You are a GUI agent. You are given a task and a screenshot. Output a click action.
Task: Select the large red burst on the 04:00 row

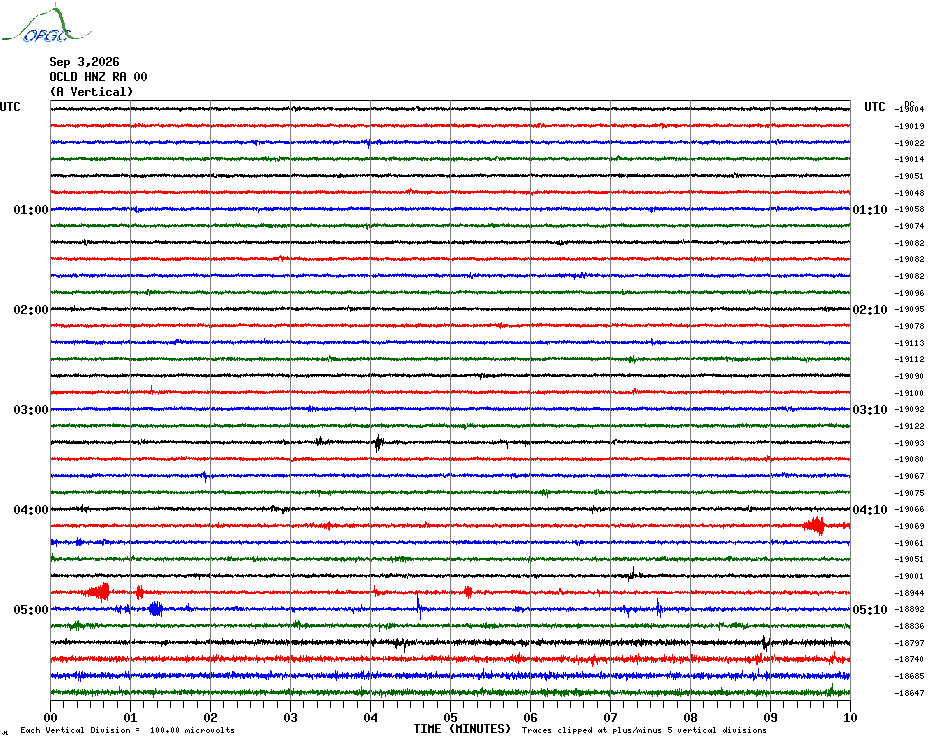pyautogui.click(x=815, y=526)
